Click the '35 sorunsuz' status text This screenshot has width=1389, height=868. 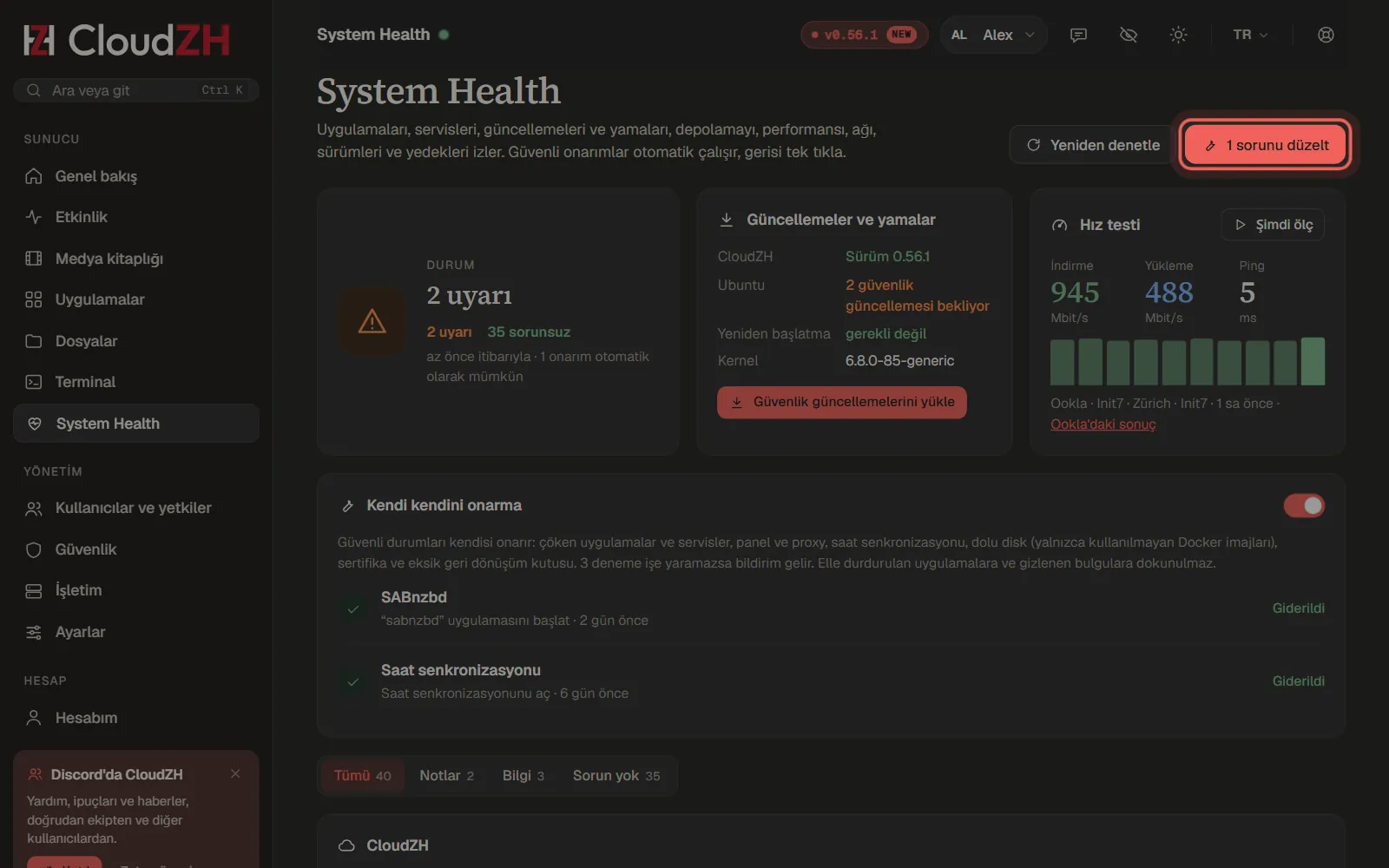pos(529,332)
